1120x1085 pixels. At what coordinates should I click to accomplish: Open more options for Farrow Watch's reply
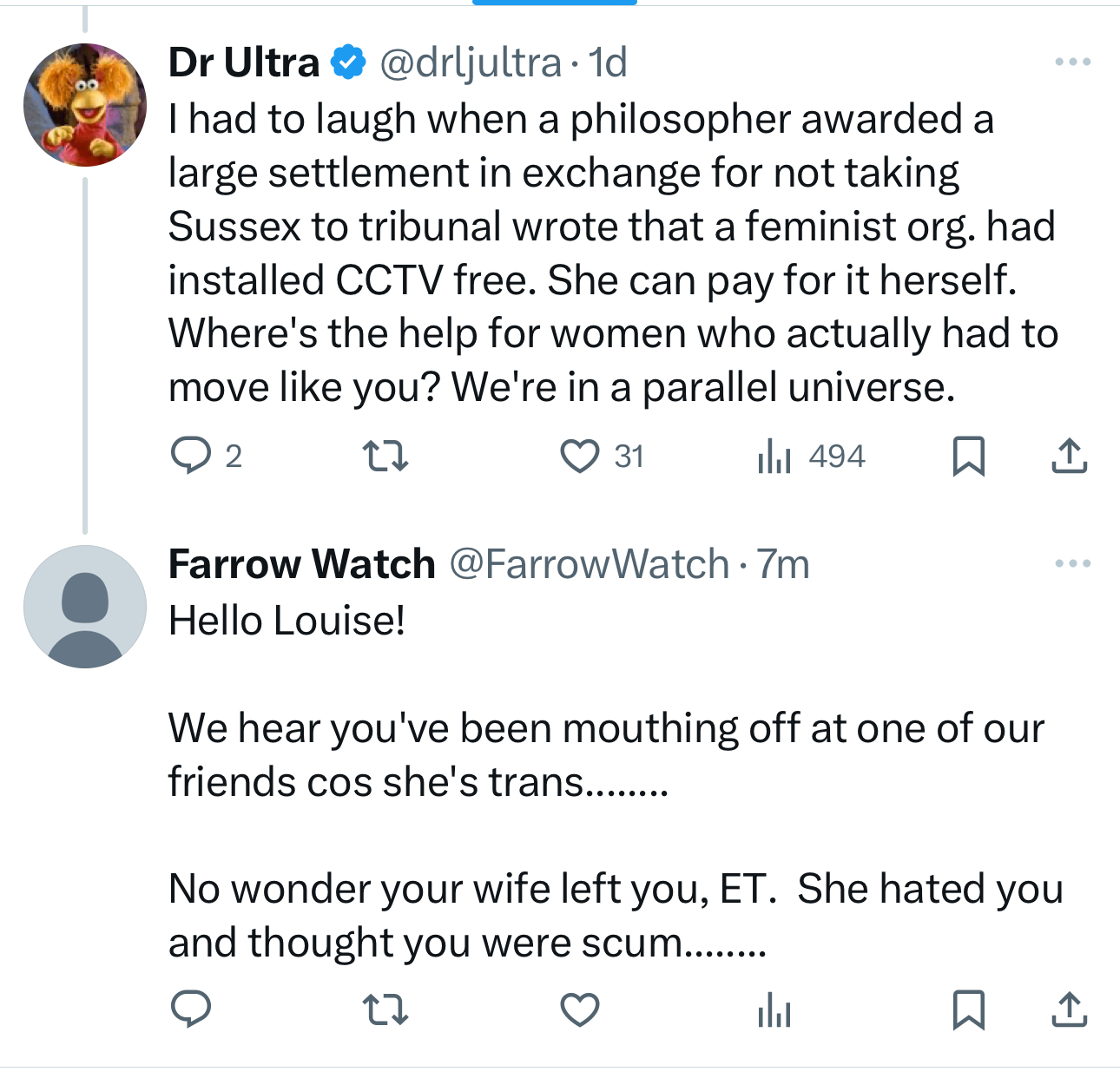point(1072,563)
